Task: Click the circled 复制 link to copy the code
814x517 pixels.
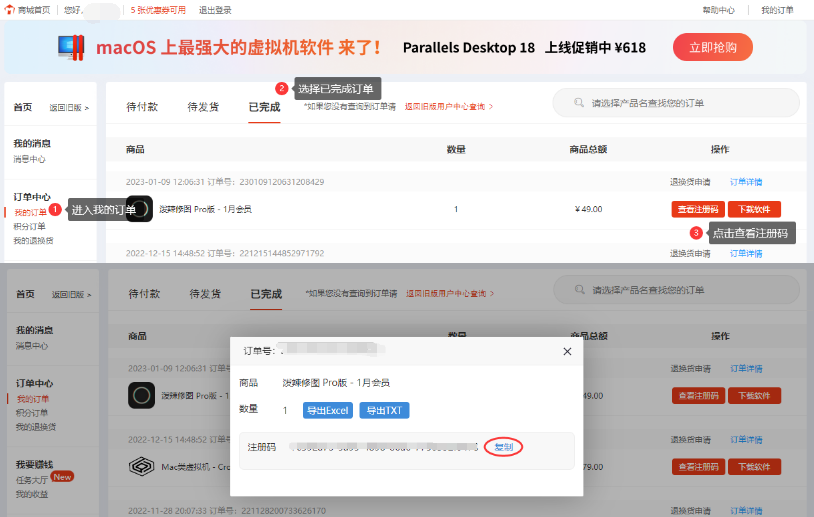Action: (503, 447)
